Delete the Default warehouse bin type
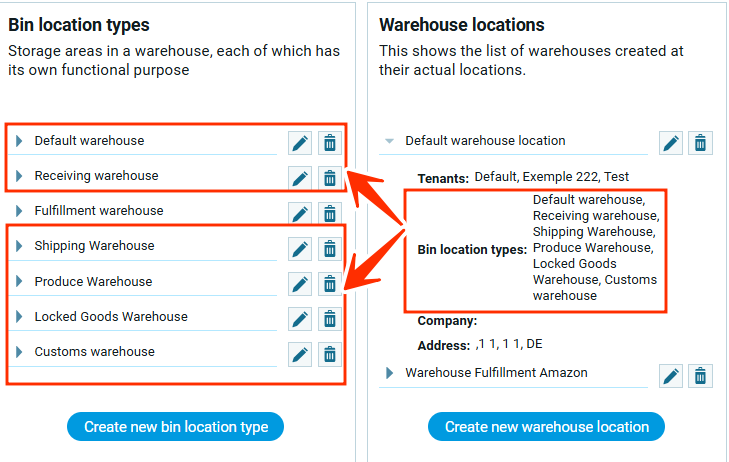 (x=329, y=142)
